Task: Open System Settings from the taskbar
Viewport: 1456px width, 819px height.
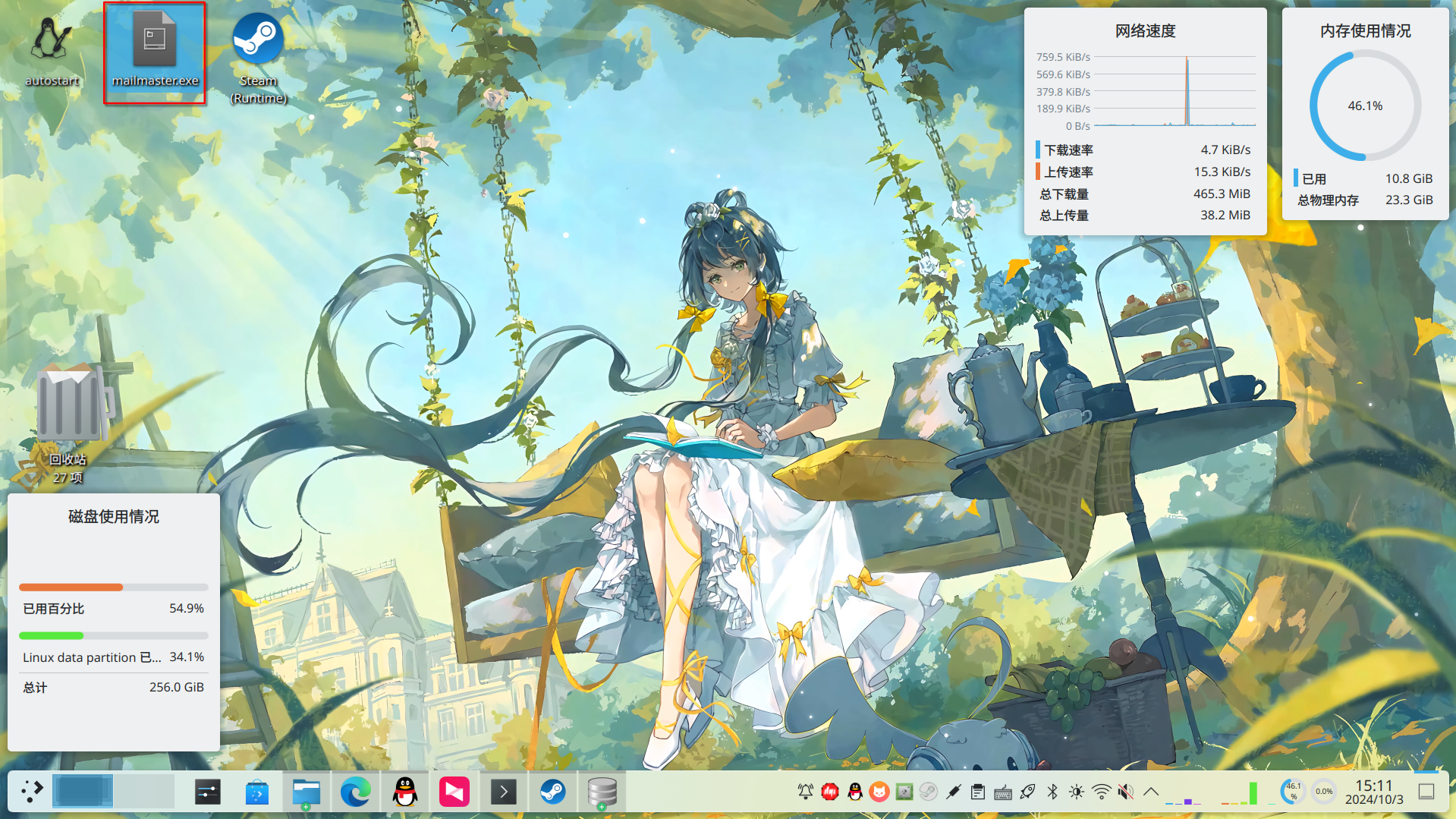Action: (x=207, y=792)
